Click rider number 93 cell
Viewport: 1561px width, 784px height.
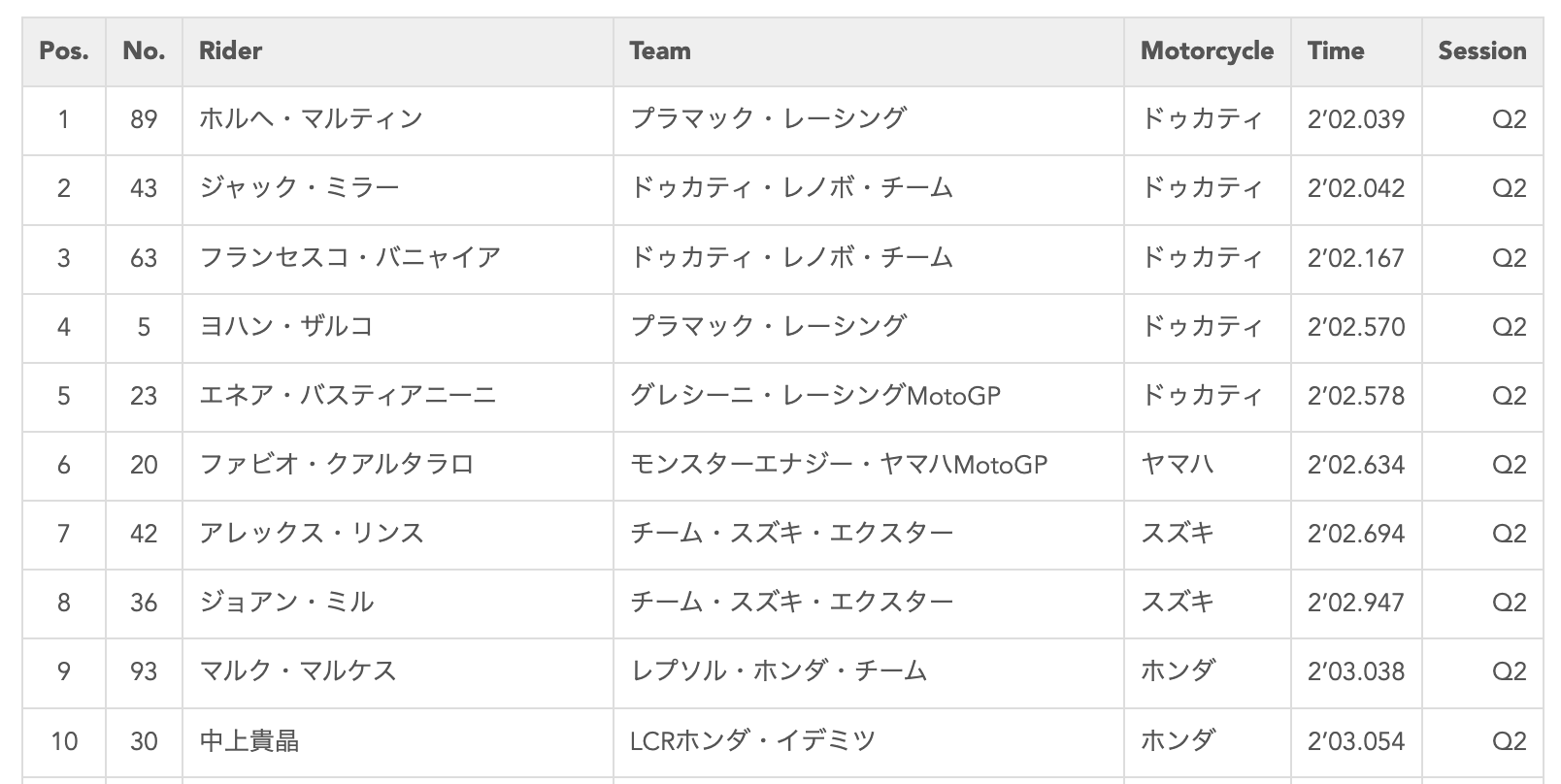click(x=144, y=671)
